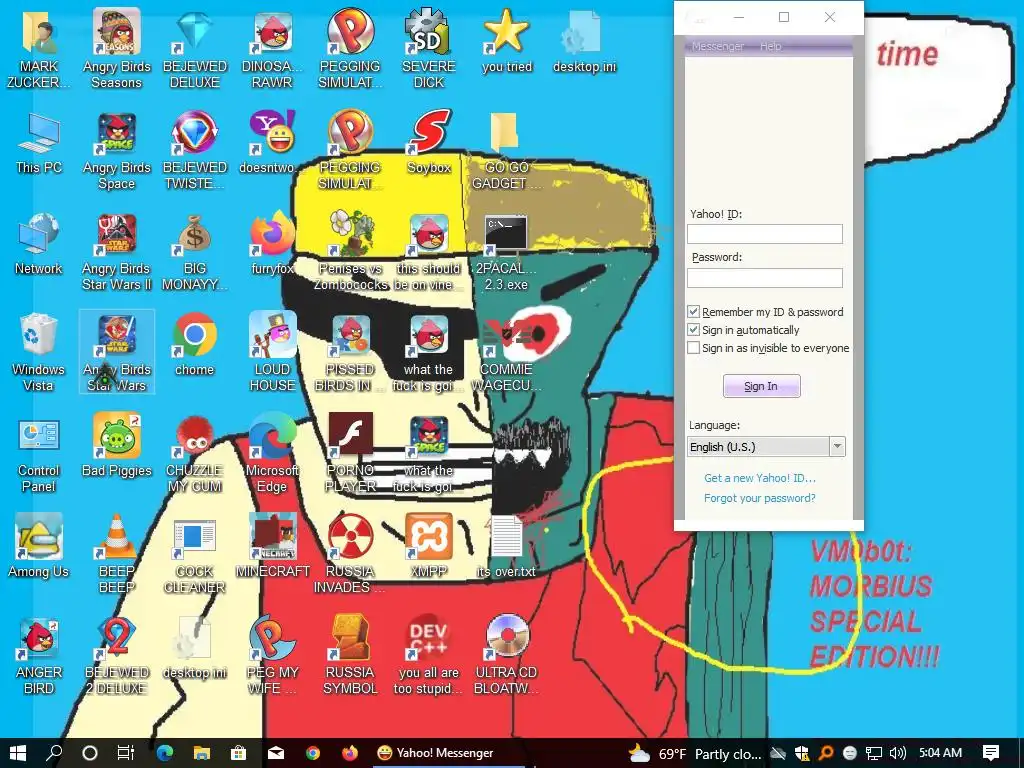Open the ULTRA CD BLOATW... disc icon
The image size is (1024, 768).
click(x=506, y=656)
